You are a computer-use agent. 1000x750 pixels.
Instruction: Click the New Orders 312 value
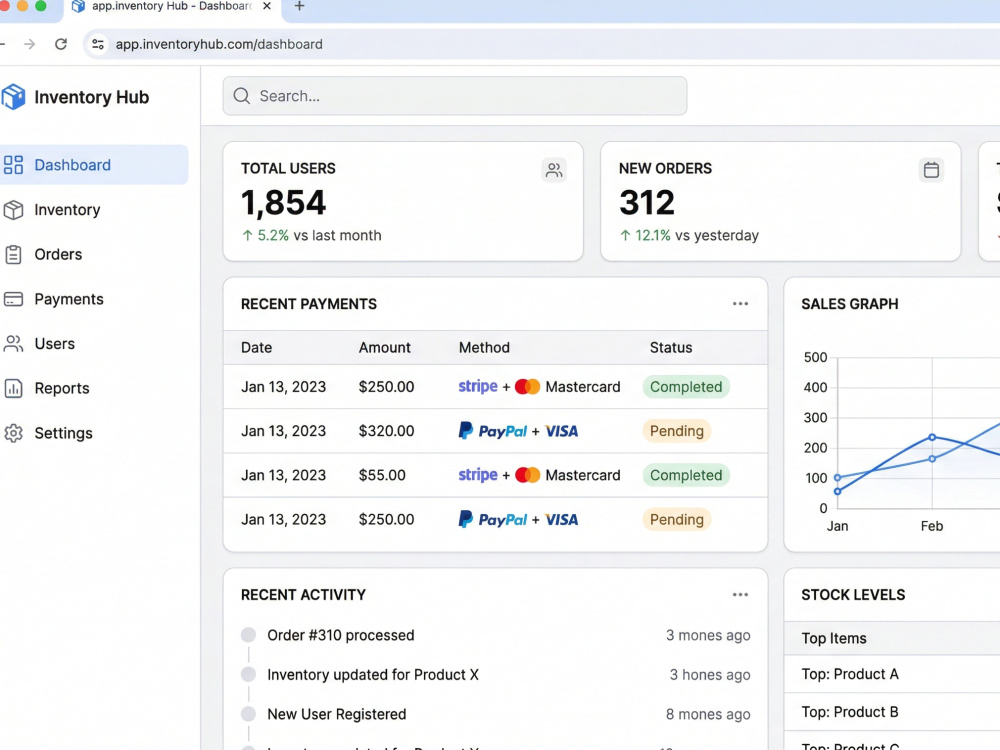(x=647, y=203)
